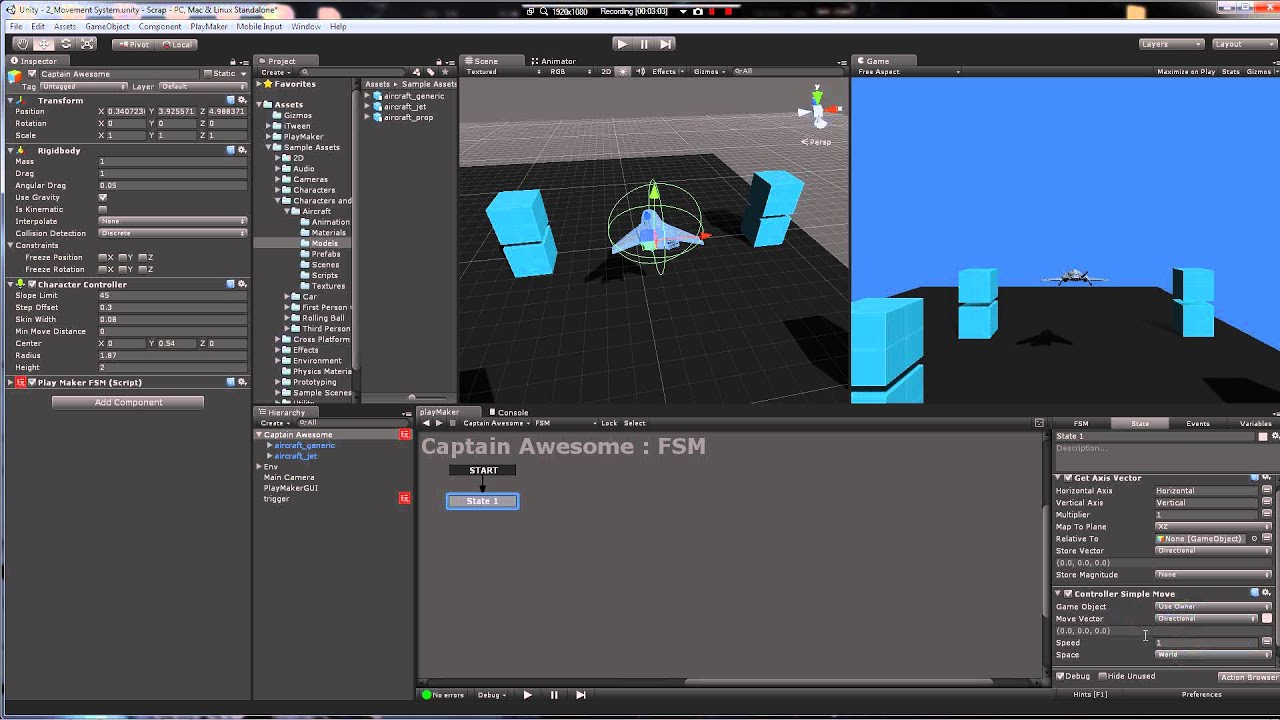Open the Layers dropdown in top toolbar
The width and height of the screenshot is (1280, 720).
pos(1172,44)
